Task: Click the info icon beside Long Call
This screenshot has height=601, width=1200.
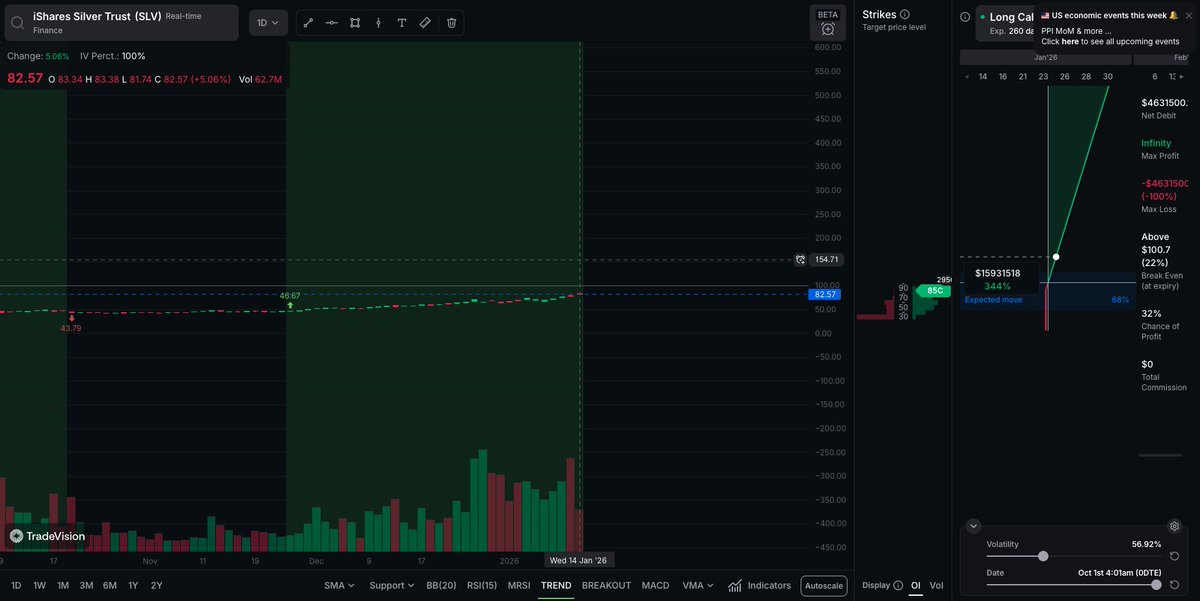Action: 965,17
